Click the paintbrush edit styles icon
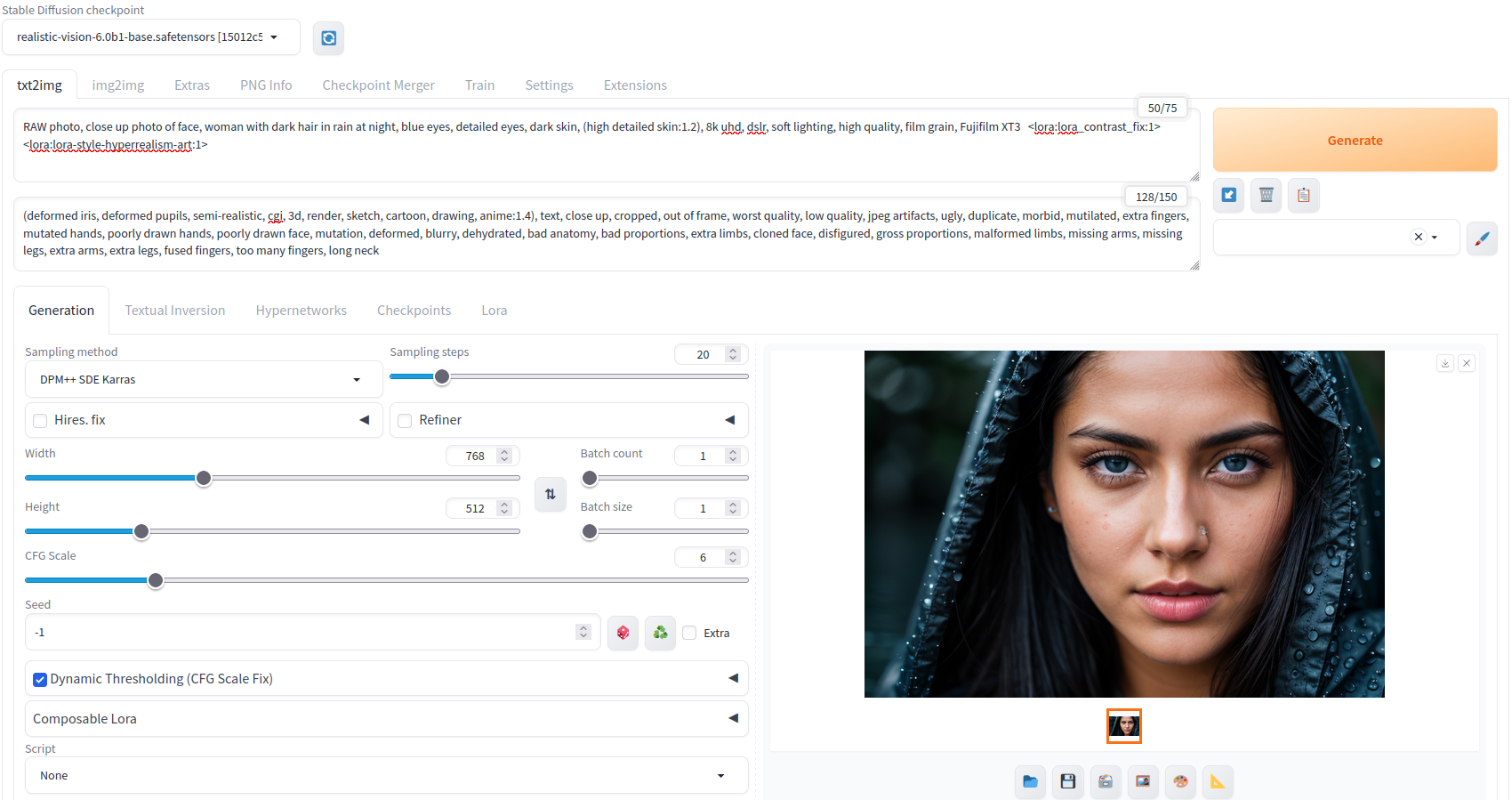 [x=1481, y=238]
